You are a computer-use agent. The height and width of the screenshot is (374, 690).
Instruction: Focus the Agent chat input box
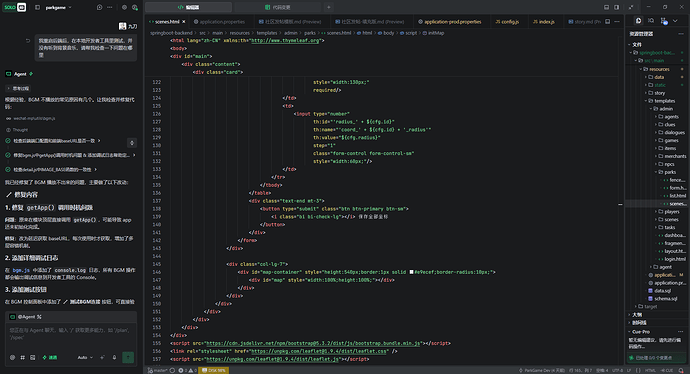pyautogui.click(x=71, y=337)
